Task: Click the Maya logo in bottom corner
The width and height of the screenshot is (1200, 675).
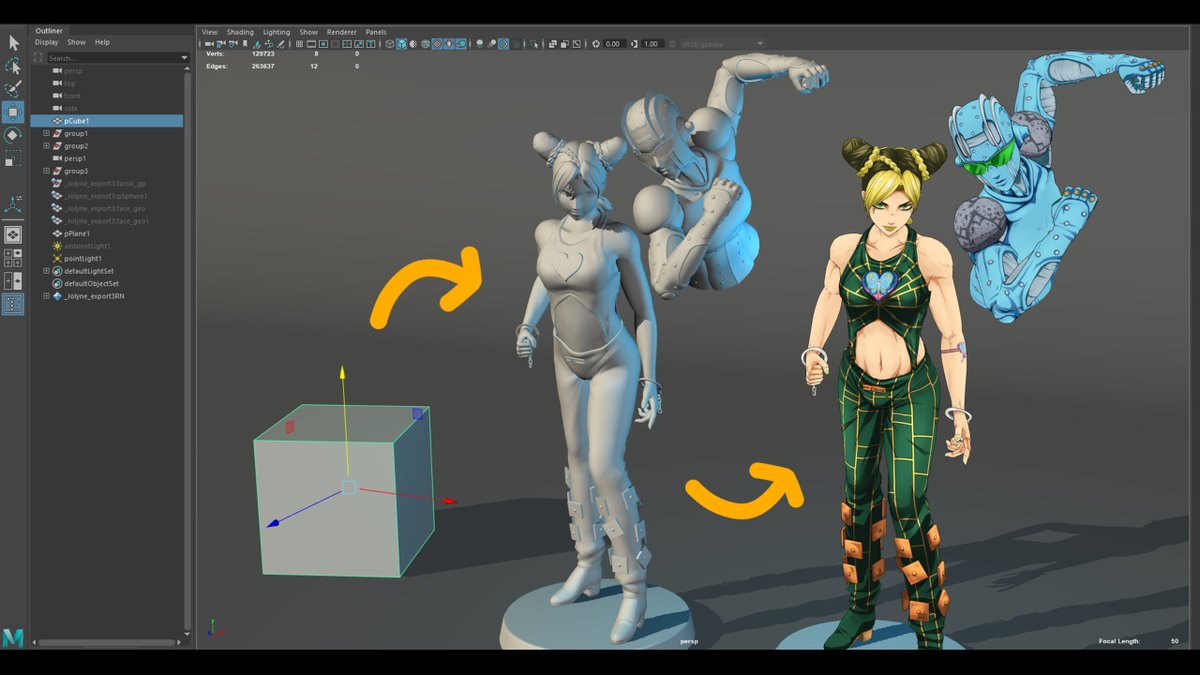Action: point(13,637)
